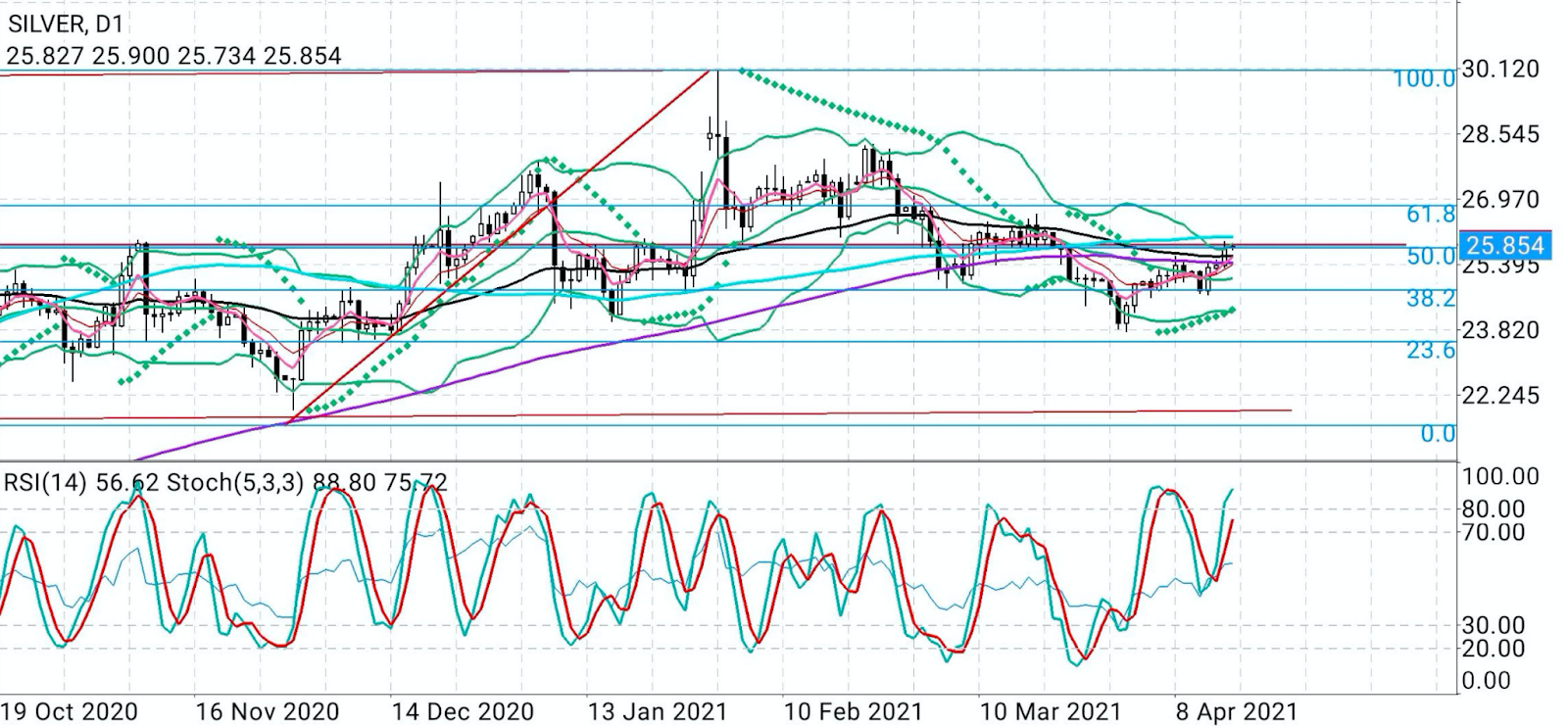Click the 8 Apr 2021 date label

1237,711
